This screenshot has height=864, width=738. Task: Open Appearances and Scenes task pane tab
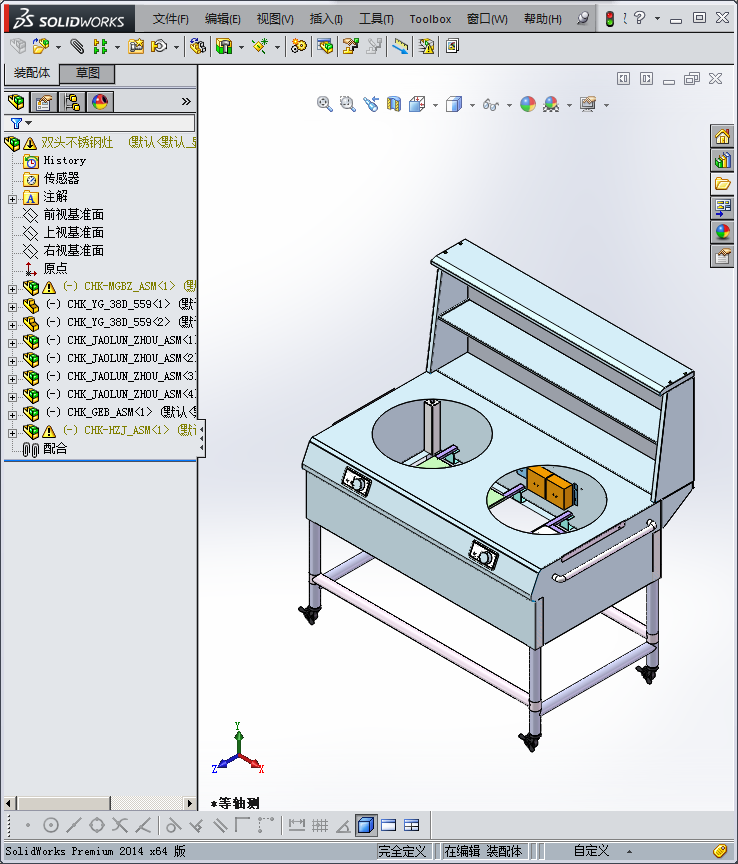(722, 231)
